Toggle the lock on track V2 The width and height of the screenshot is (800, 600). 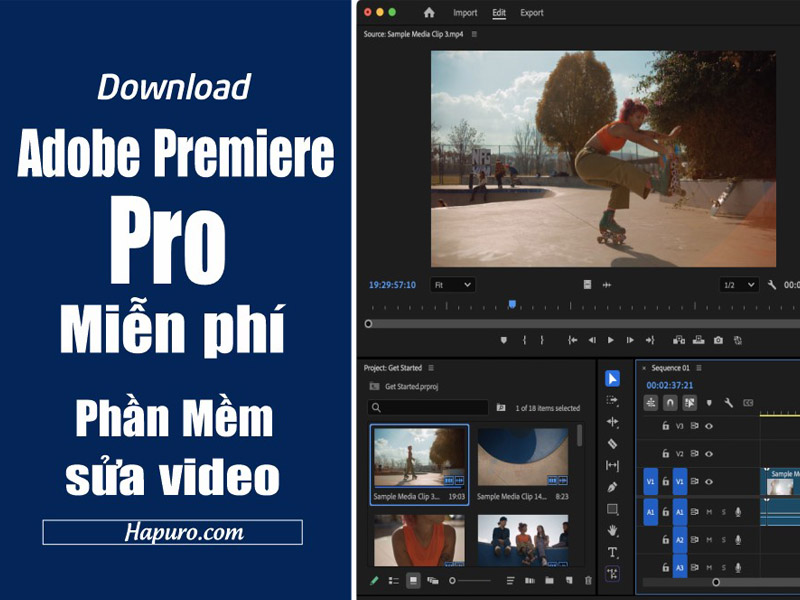click(x=666, y=453)
